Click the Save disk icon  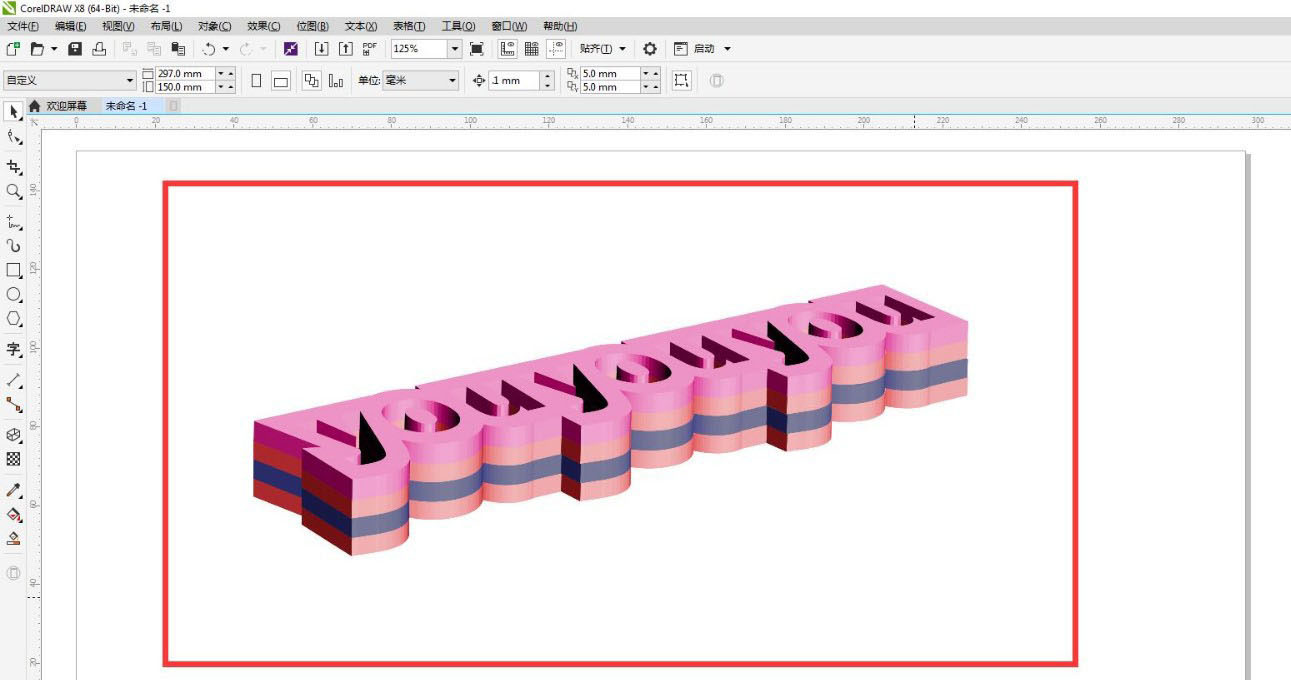[75, 49]
